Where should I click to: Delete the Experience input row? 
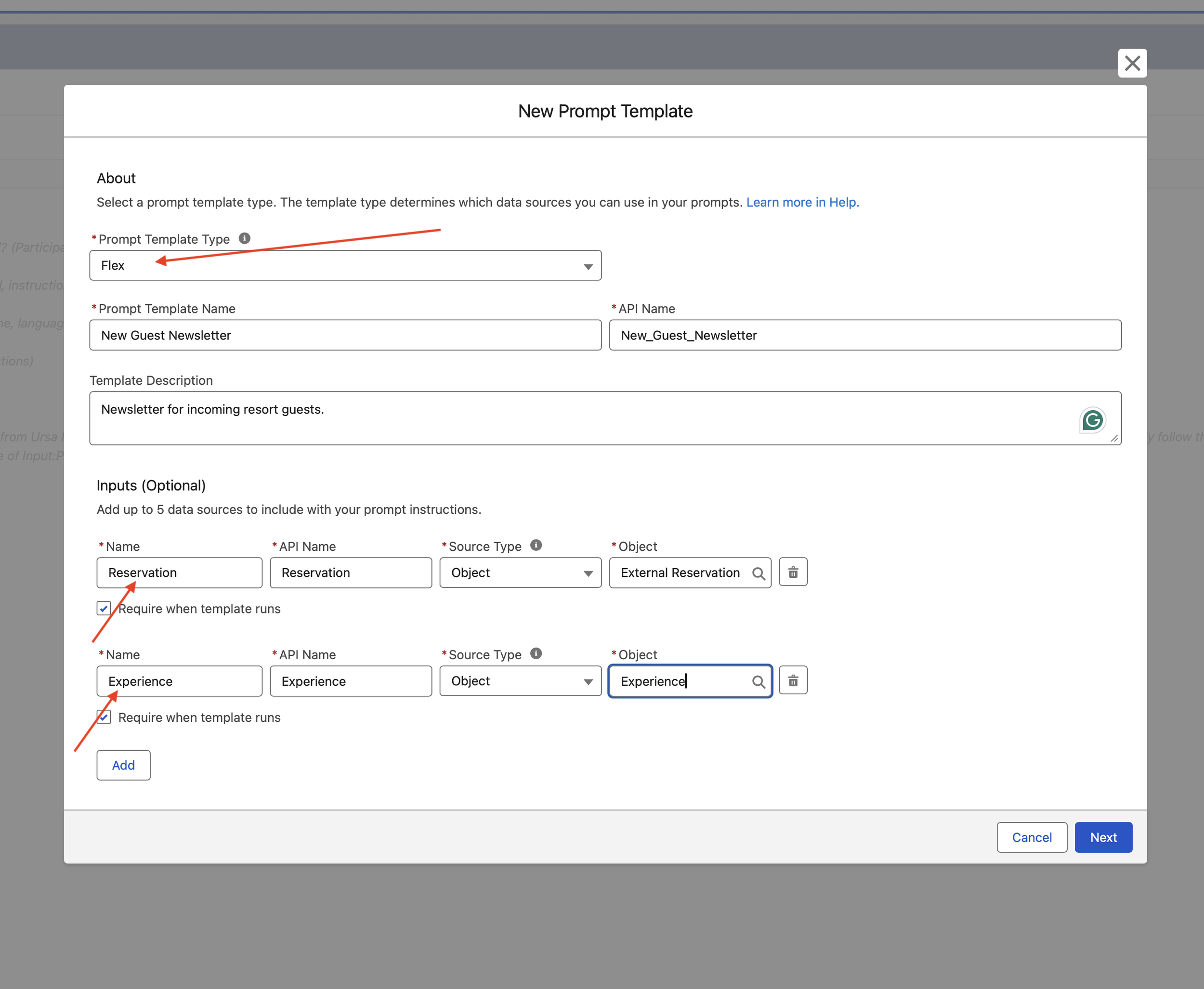pyautogui.click(x=793, y=680)
